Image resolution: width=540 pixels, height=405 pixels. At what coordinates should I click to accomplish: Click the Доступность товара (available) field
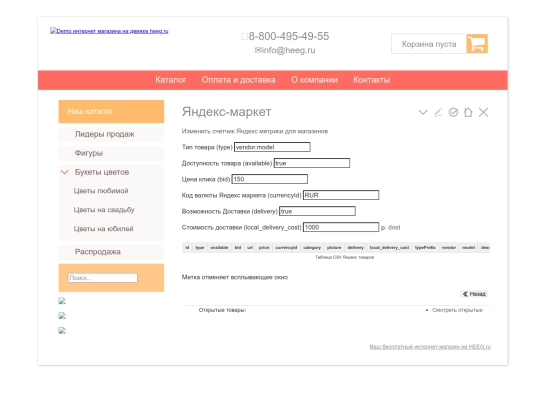pyautogui.click(x=312, y=163)
